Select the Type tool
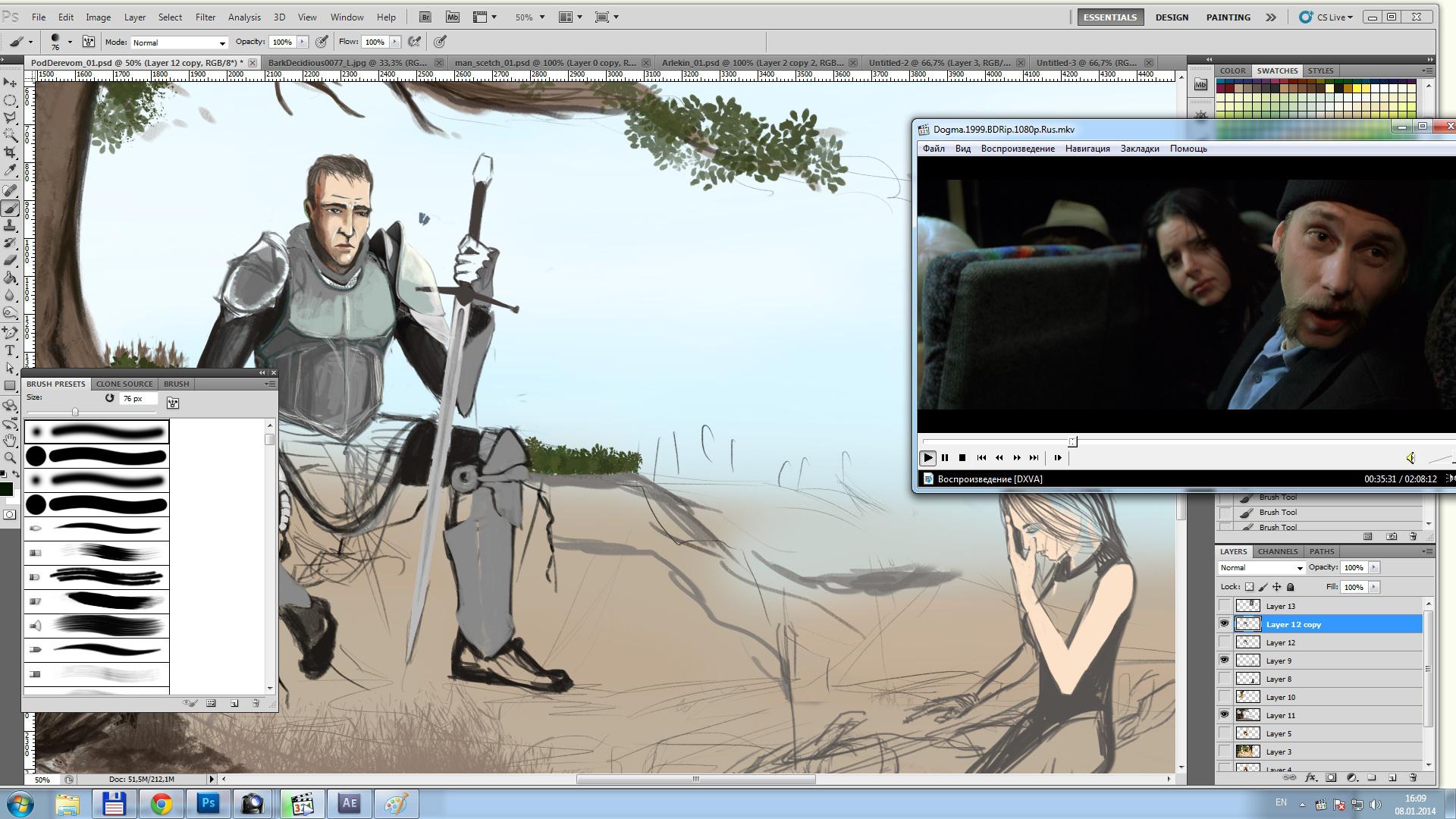This screenshot has width=1456, height=819. 10,350
